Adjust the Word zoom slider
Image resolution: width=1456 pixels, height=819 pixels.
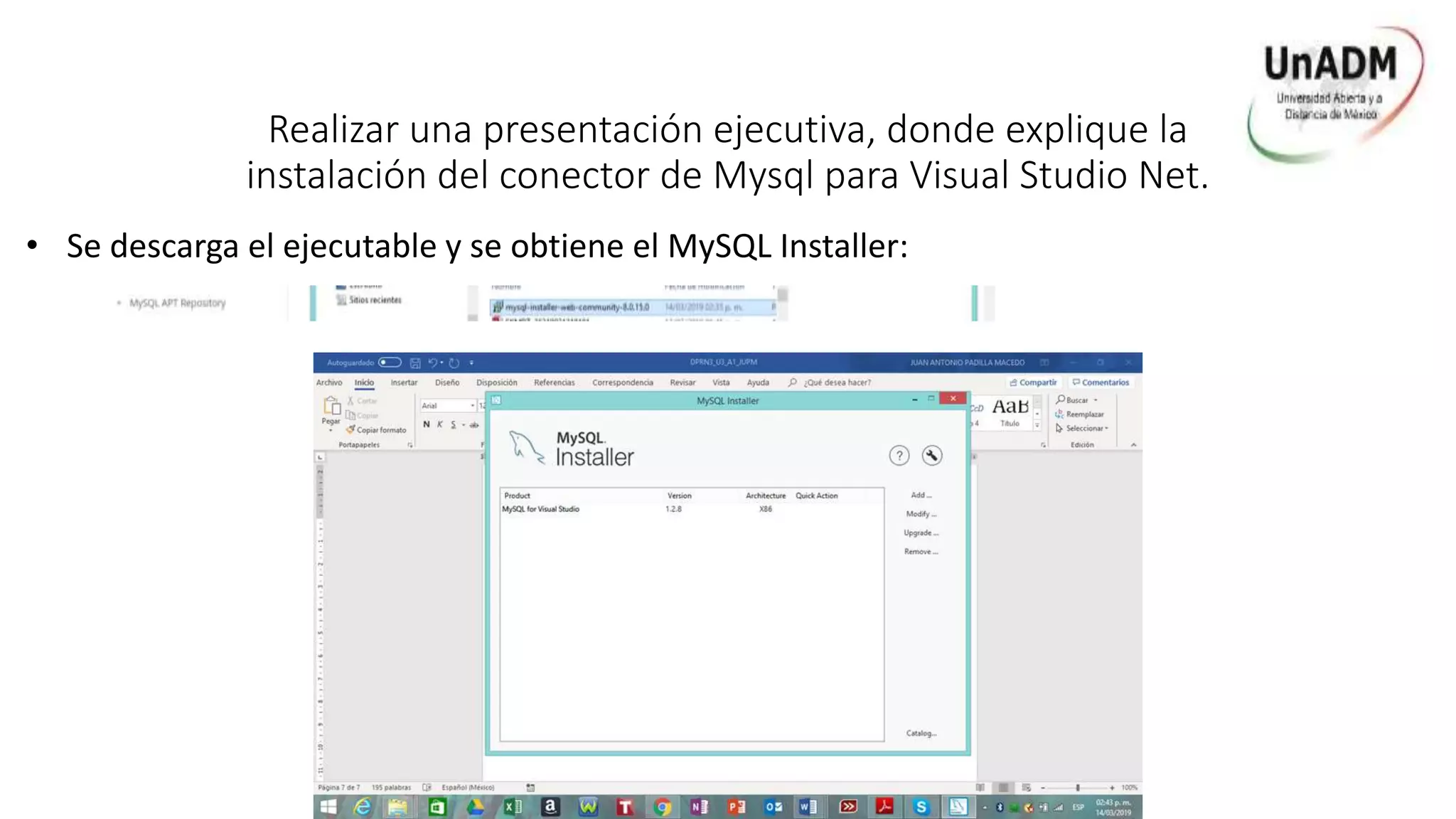[x=1078, y=788]
